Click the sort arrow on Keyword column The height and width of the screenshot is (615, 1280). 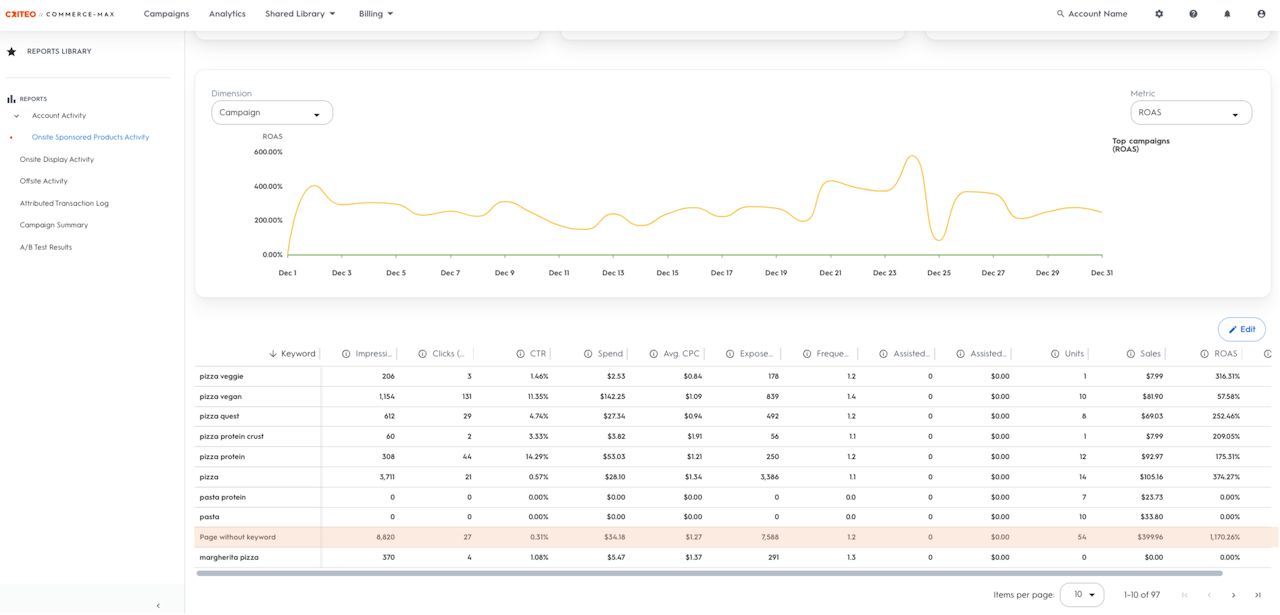pos(273,354)
